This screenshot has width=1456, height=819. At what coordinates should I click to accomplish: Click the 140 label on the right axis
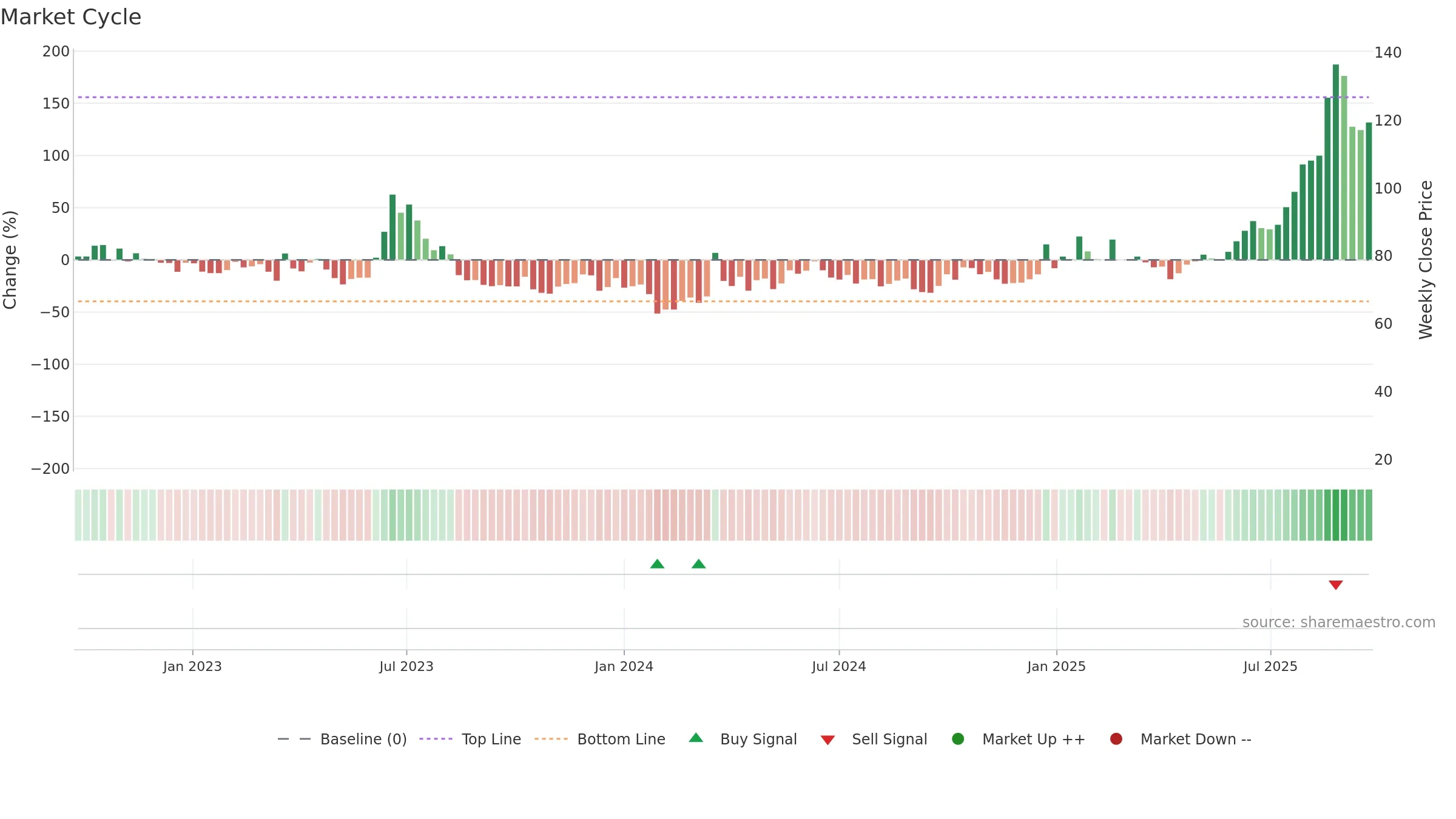(1388, 53)
